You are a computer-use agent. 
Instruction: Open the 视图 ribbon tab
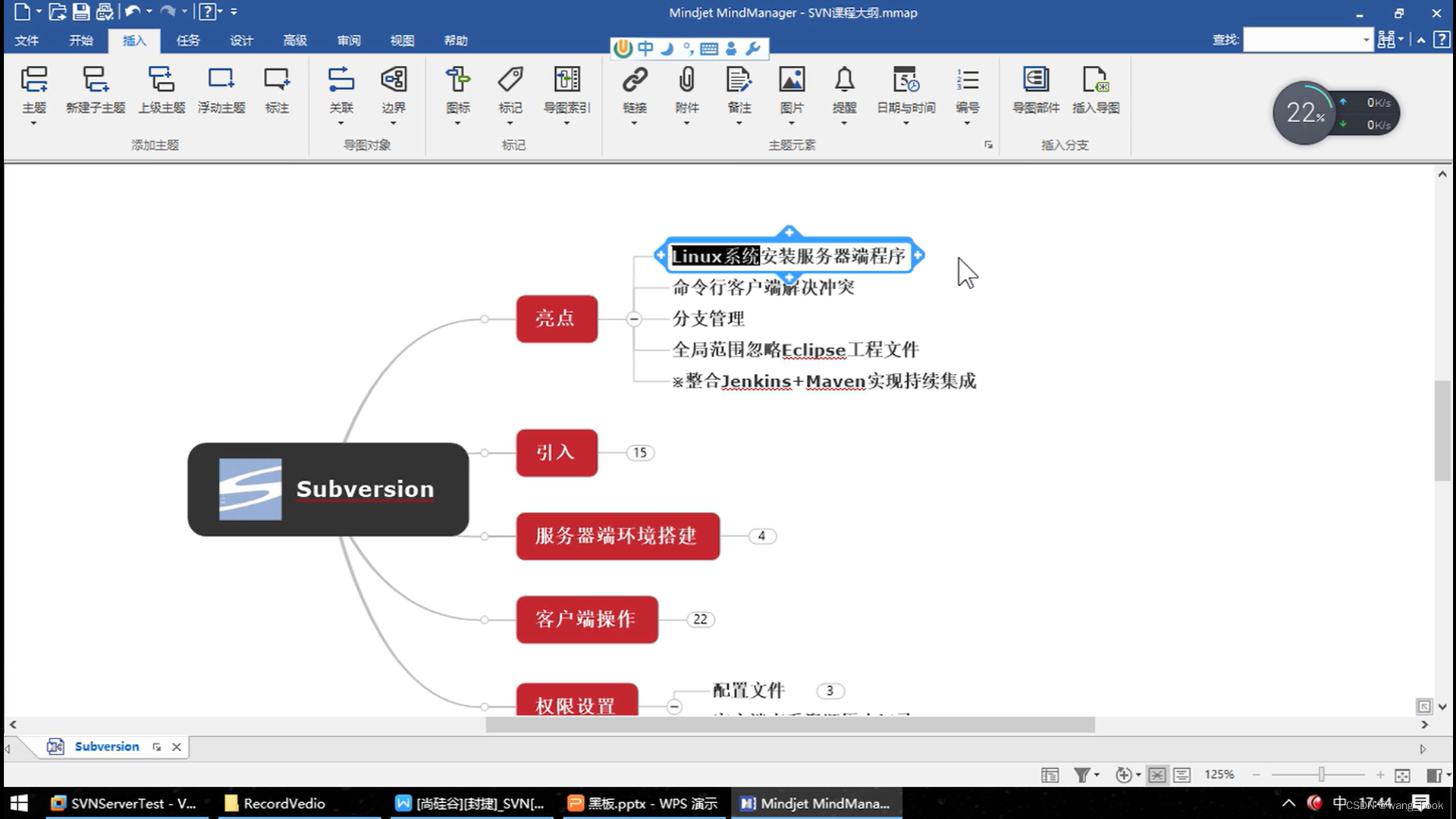[402, 40]
